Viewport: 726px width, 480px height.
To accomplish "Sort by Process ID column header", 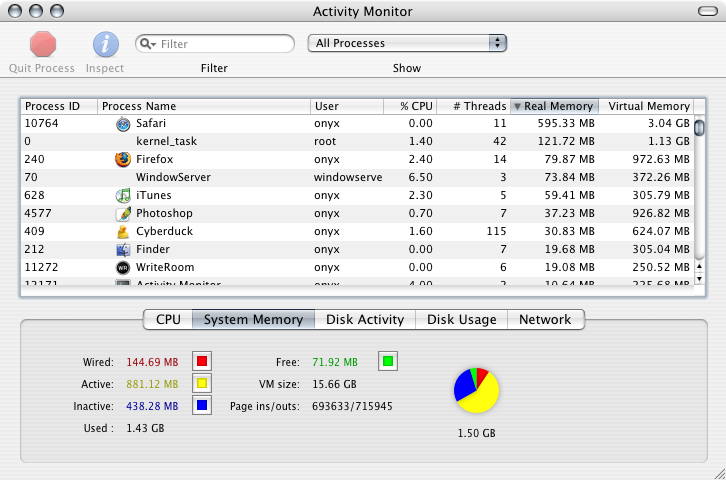I will point(59,106).
